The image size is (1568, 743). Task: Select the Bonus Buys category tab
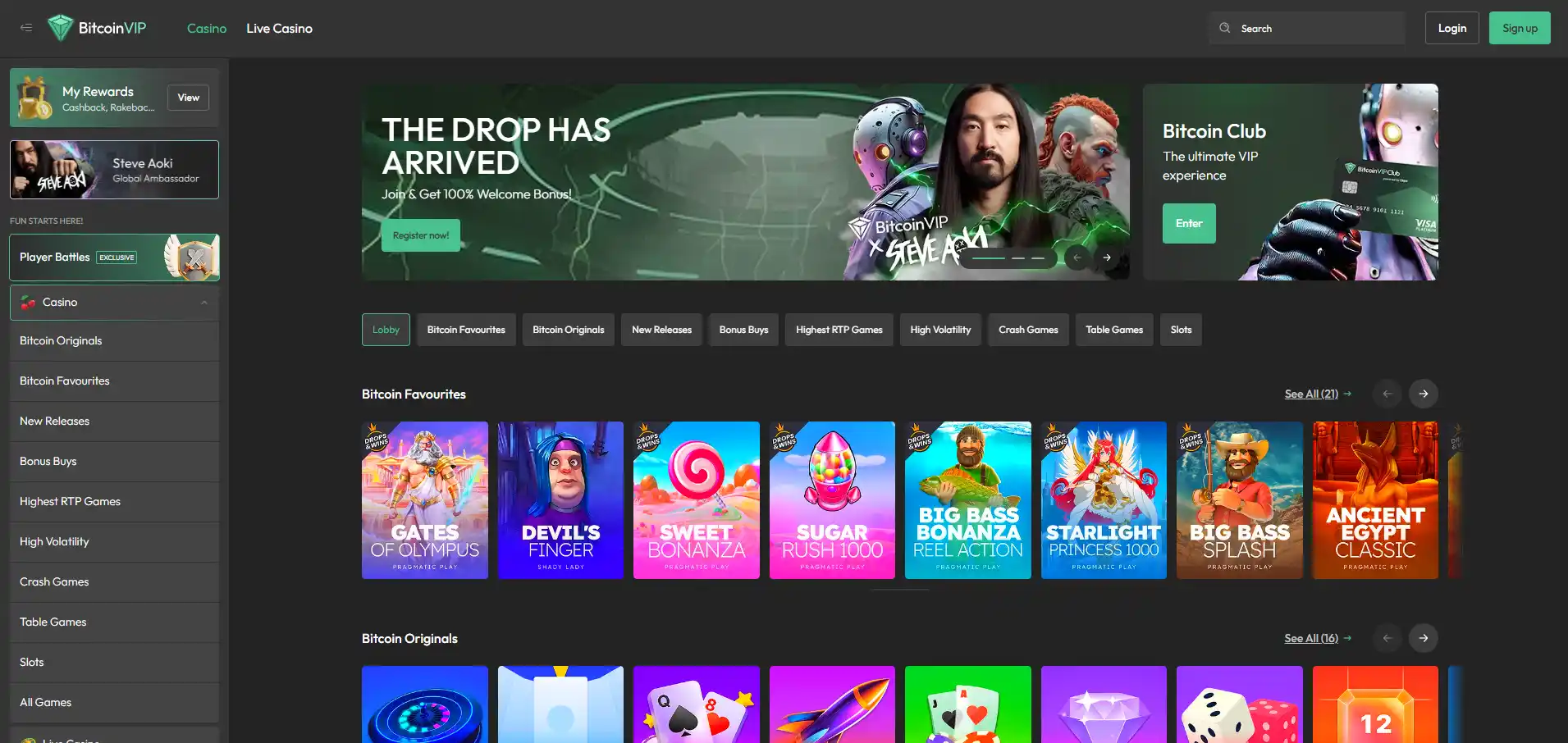coord(743,330)
